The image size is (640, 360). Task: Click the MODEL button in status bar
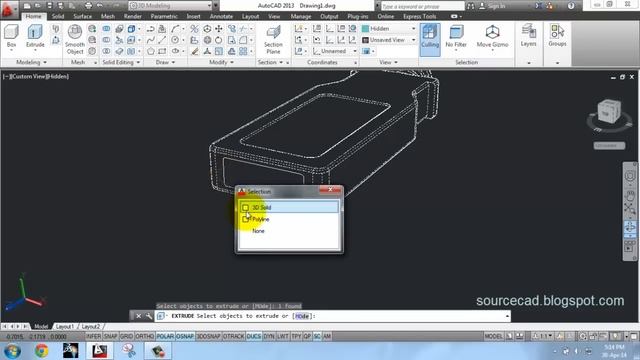click(x=493, y=336)
